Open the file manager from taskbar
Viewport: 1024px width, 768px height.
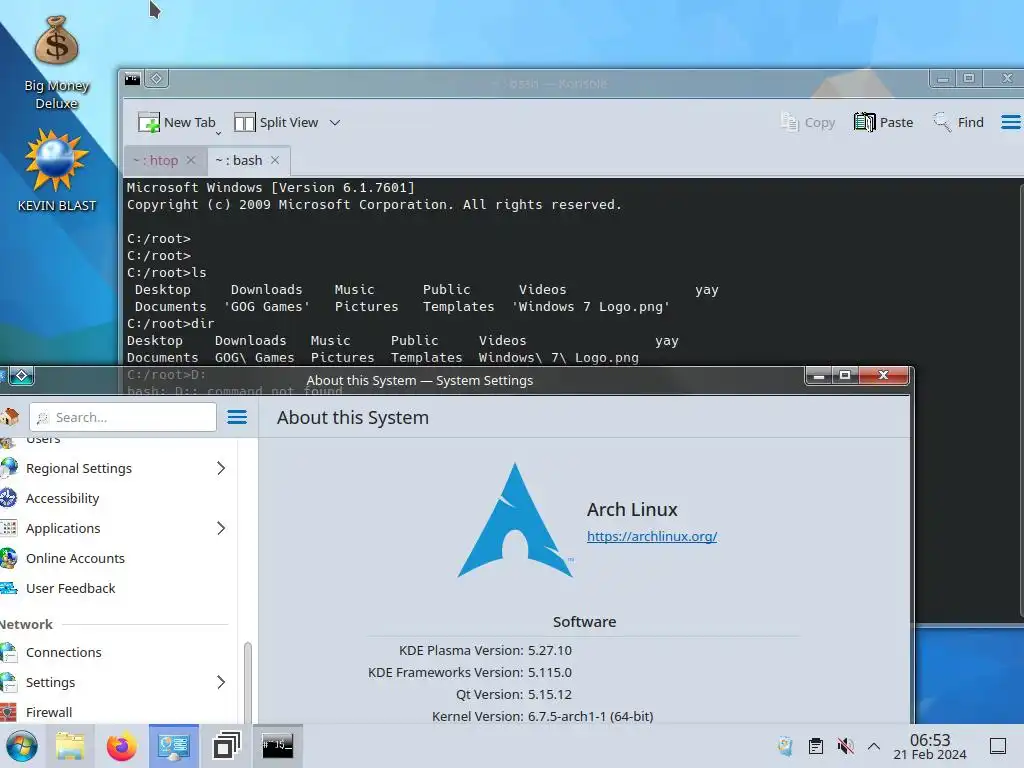point(71,746)
